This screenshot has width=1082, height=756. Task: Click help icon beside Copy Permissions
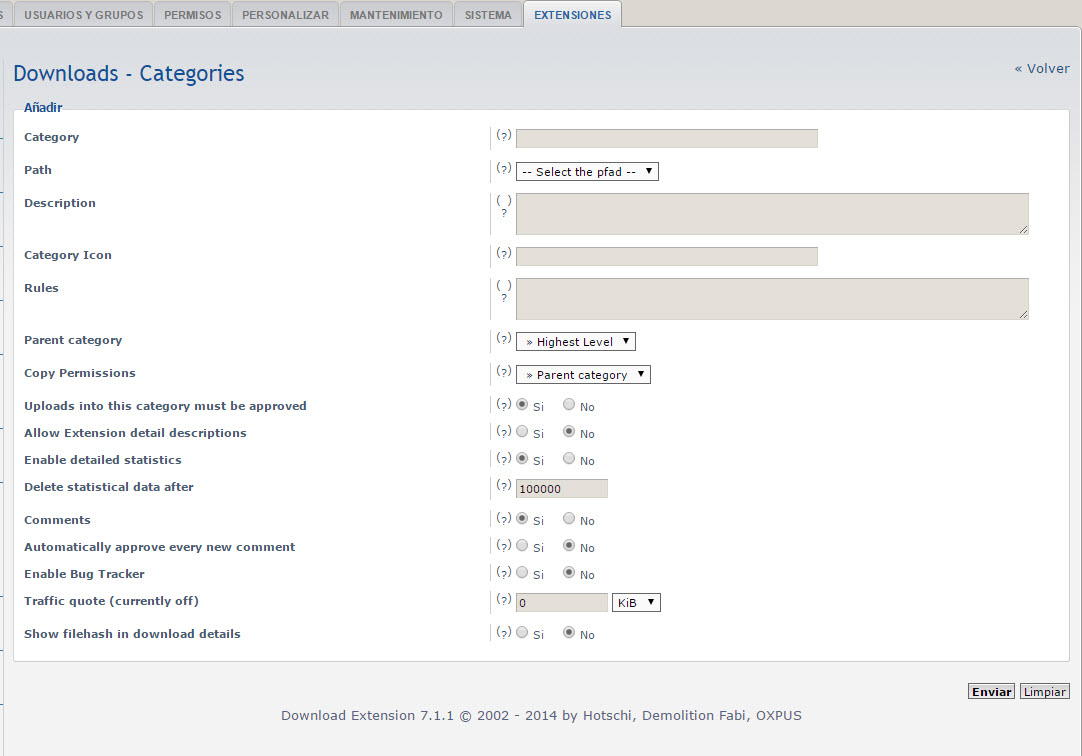[x=504, y=372]
